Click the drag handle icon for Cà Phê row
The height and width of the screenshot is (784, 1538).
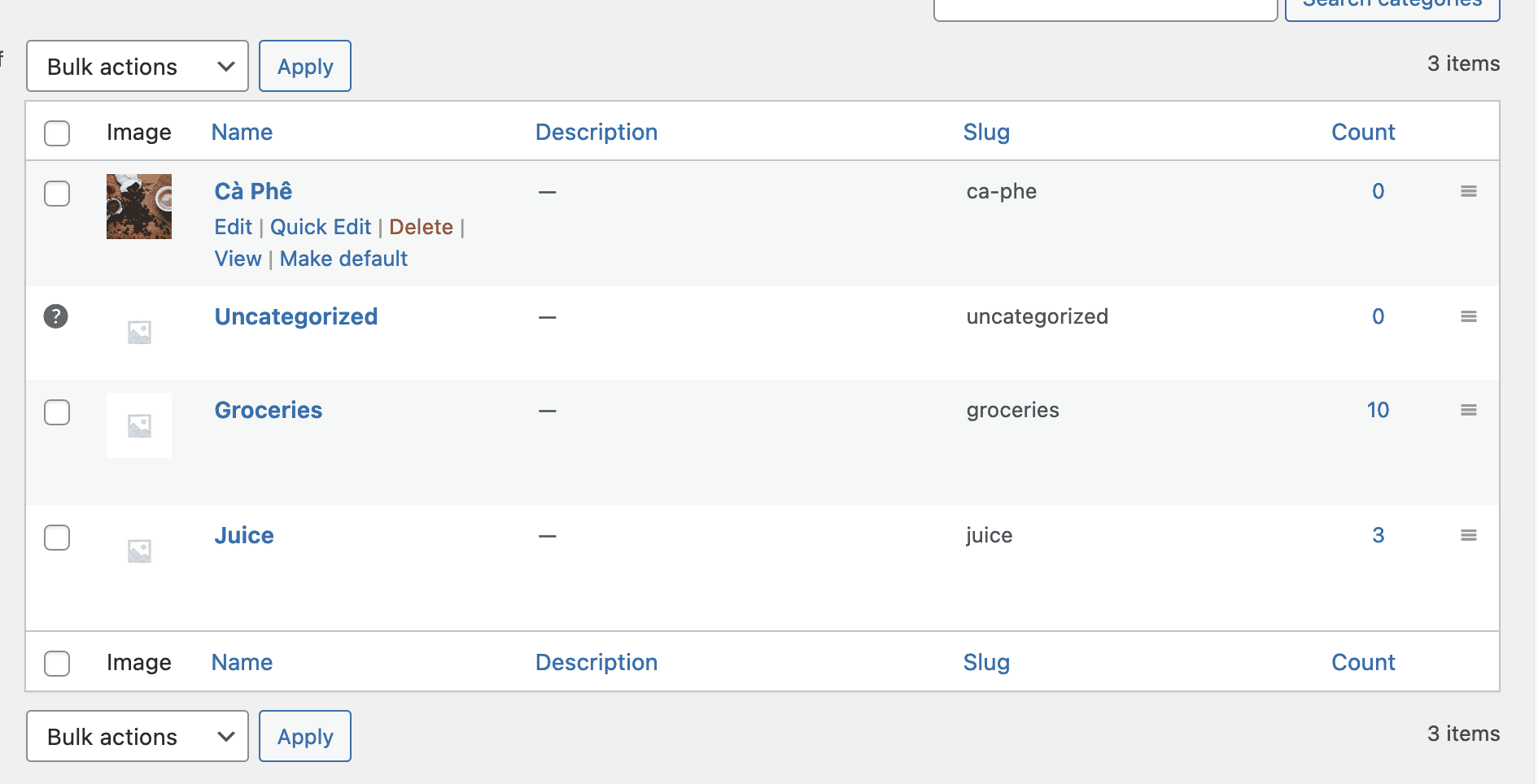(x=1468, y=191)
